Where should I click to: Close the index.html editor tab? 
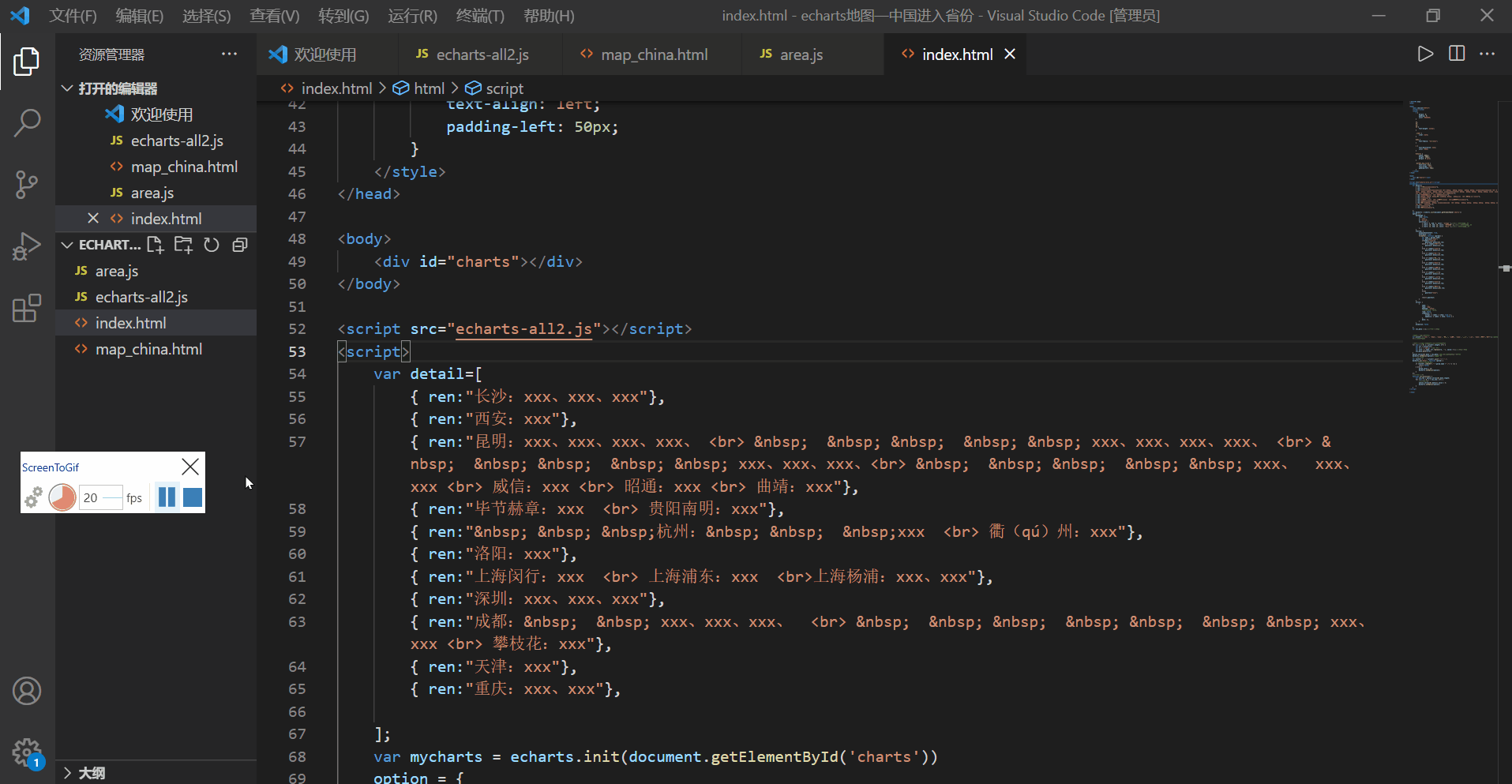click(x=1010, y=54)
